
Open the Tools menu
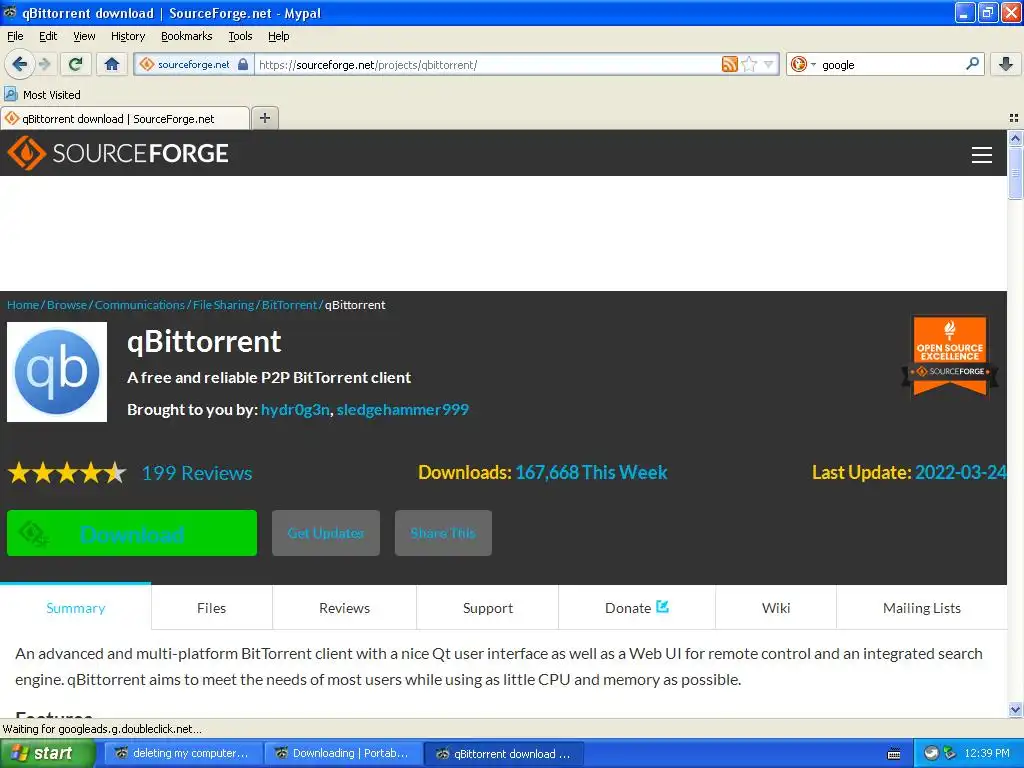pos(240,36)
